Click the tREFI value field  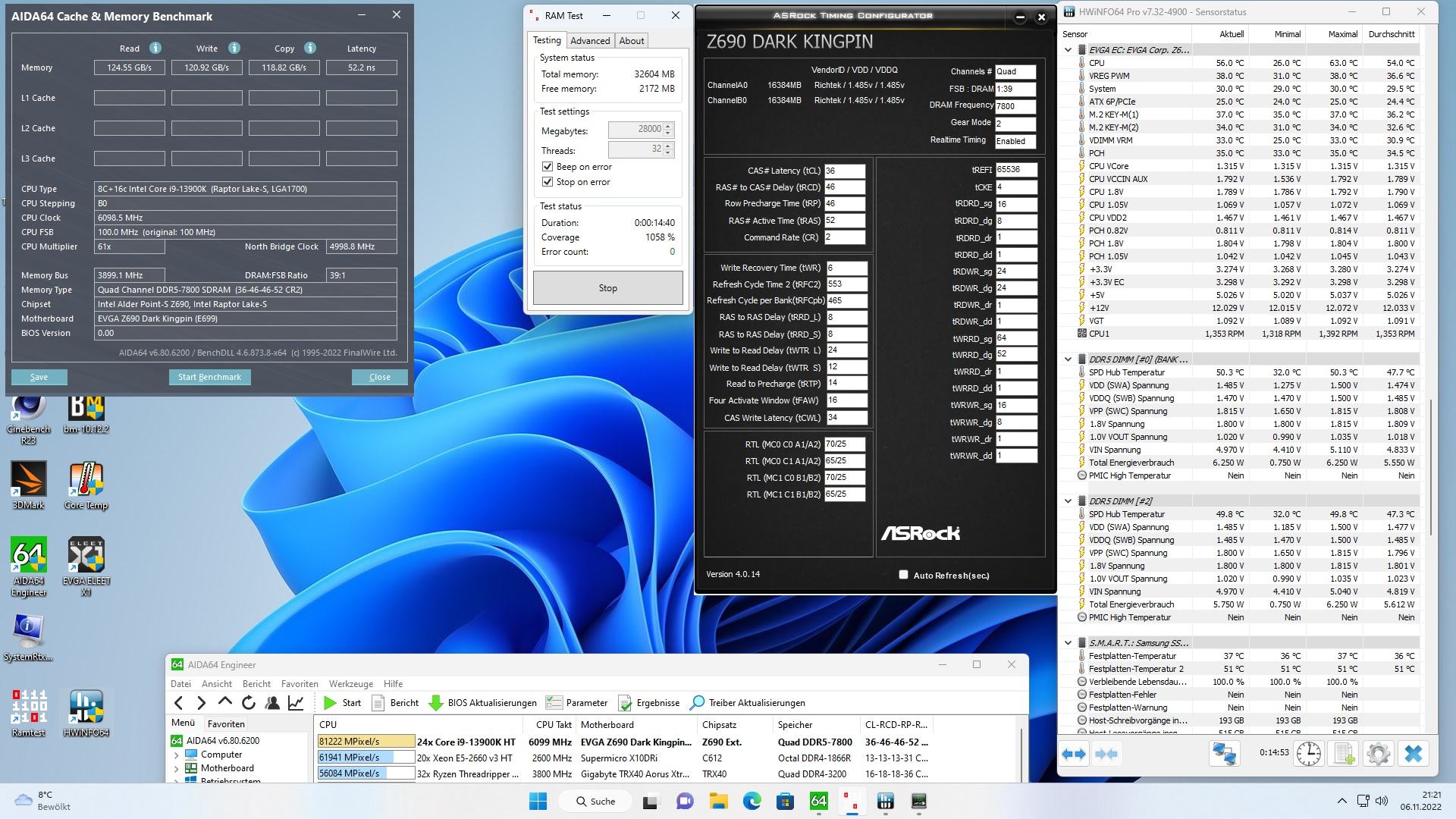pyautogui.click(x=1016, y=170)
